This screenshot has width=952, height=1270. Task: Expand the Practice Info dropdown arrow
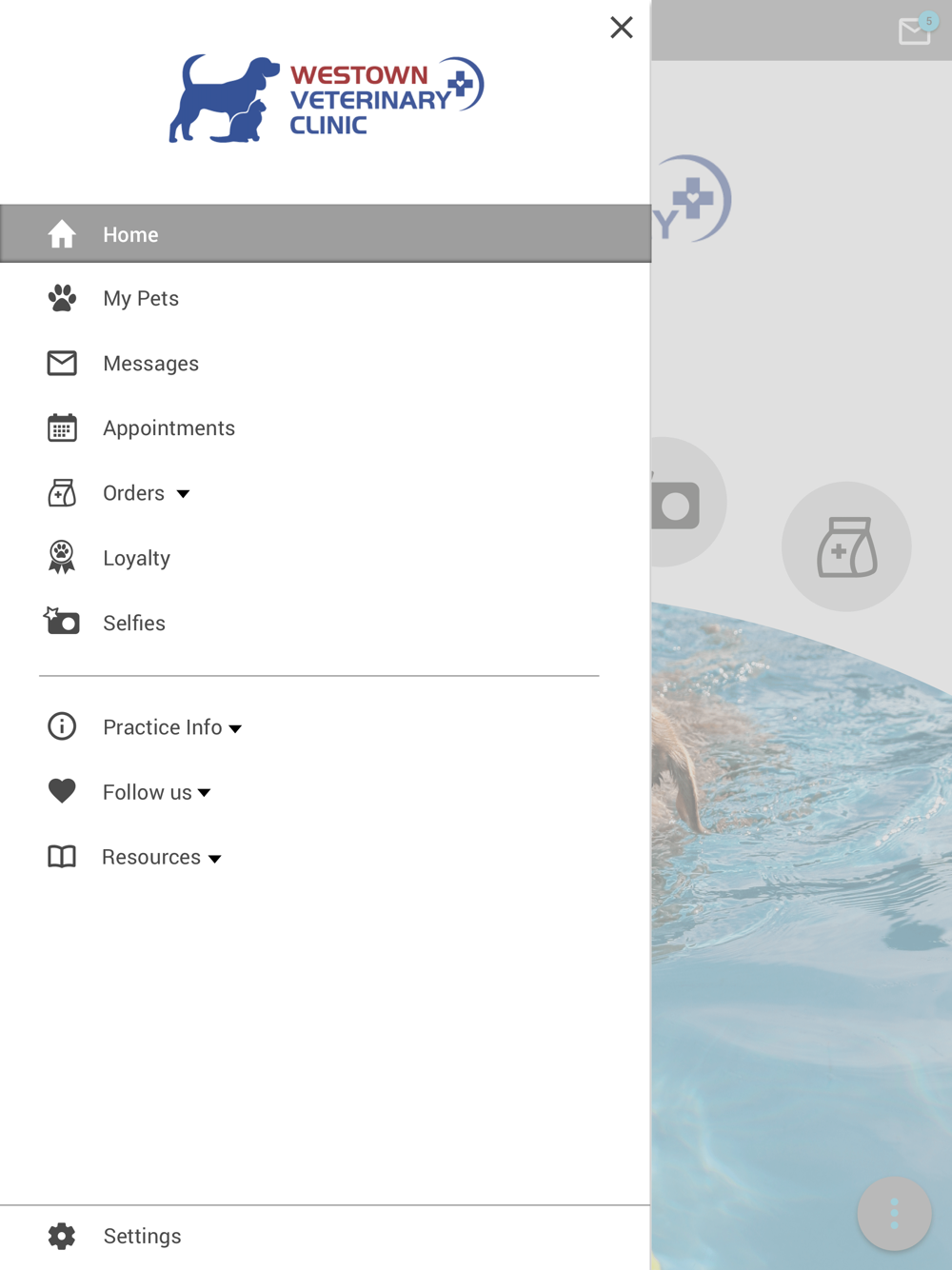[235, 729]
